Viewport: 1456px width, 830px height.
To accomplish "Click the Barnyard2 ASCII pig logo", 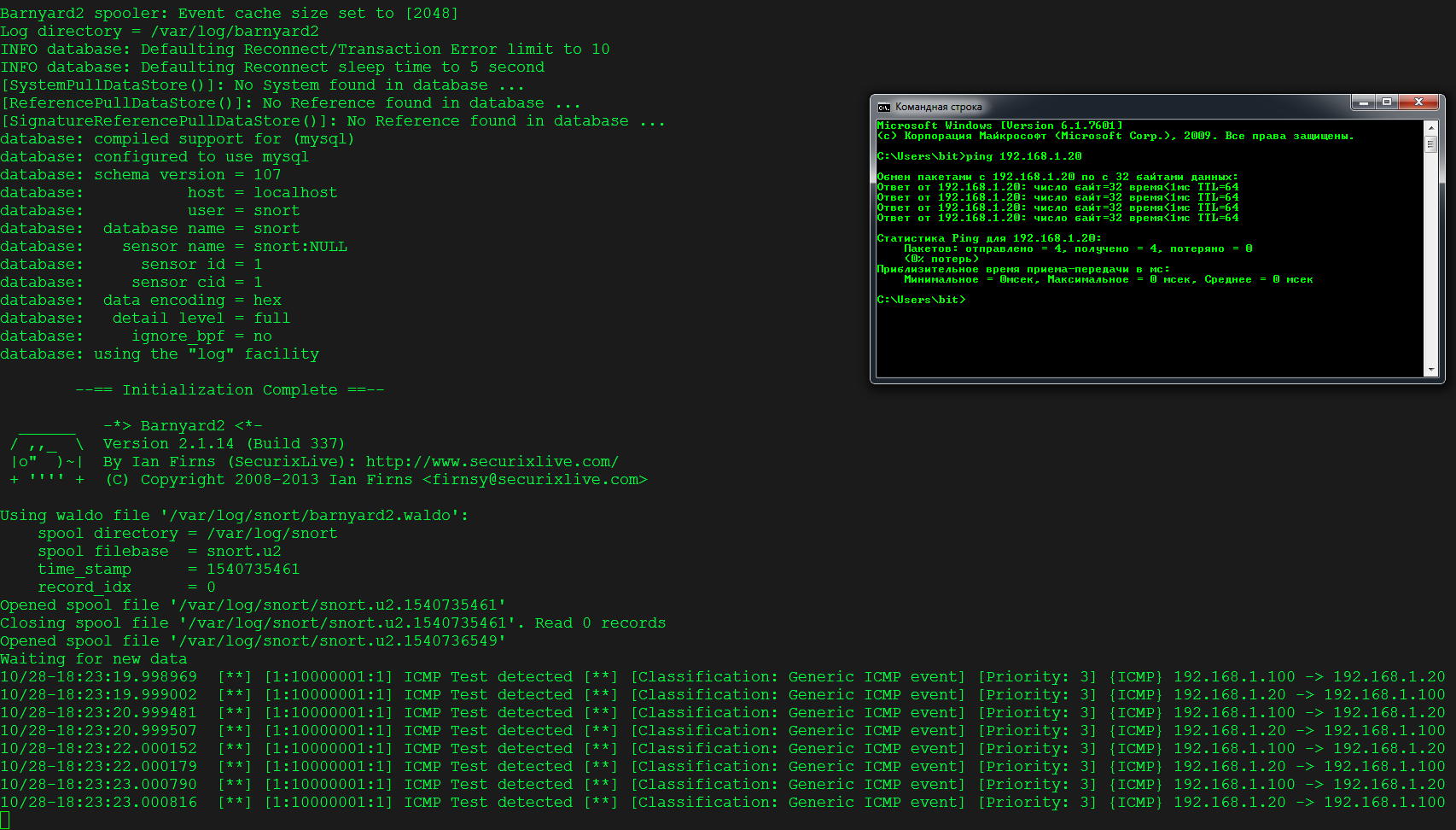I will click(x=47, y=453).
